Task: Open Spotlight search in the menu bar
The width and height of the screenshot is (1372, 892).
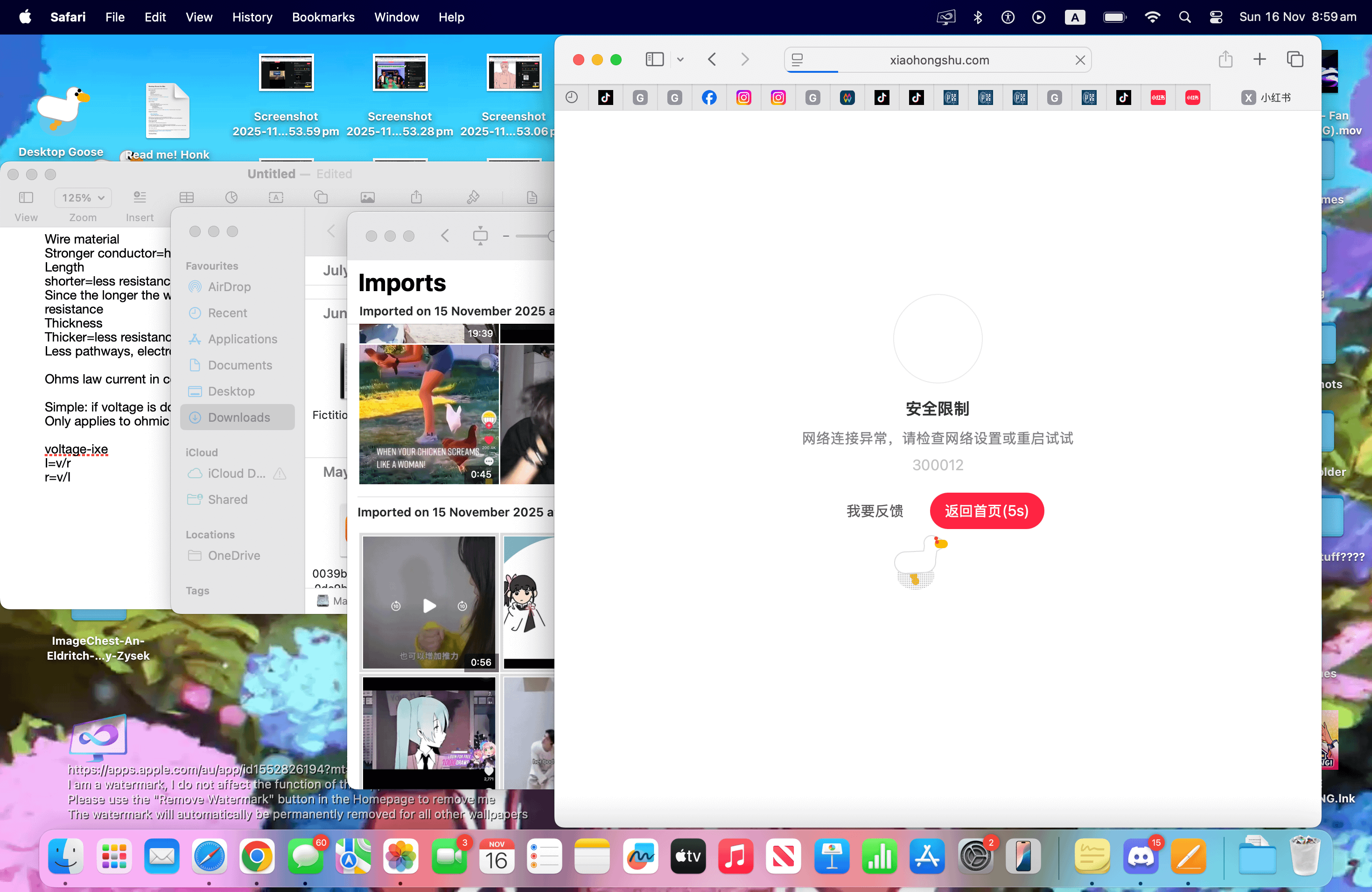Action: pos(1185,17)
